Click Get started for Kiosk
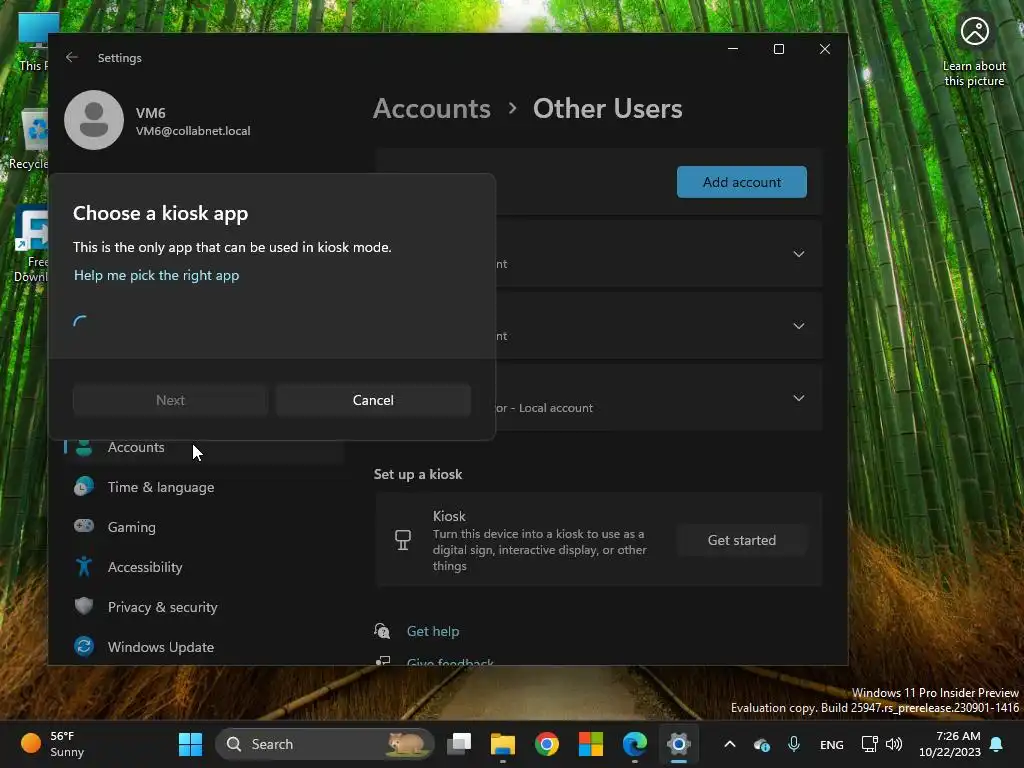 741,540
